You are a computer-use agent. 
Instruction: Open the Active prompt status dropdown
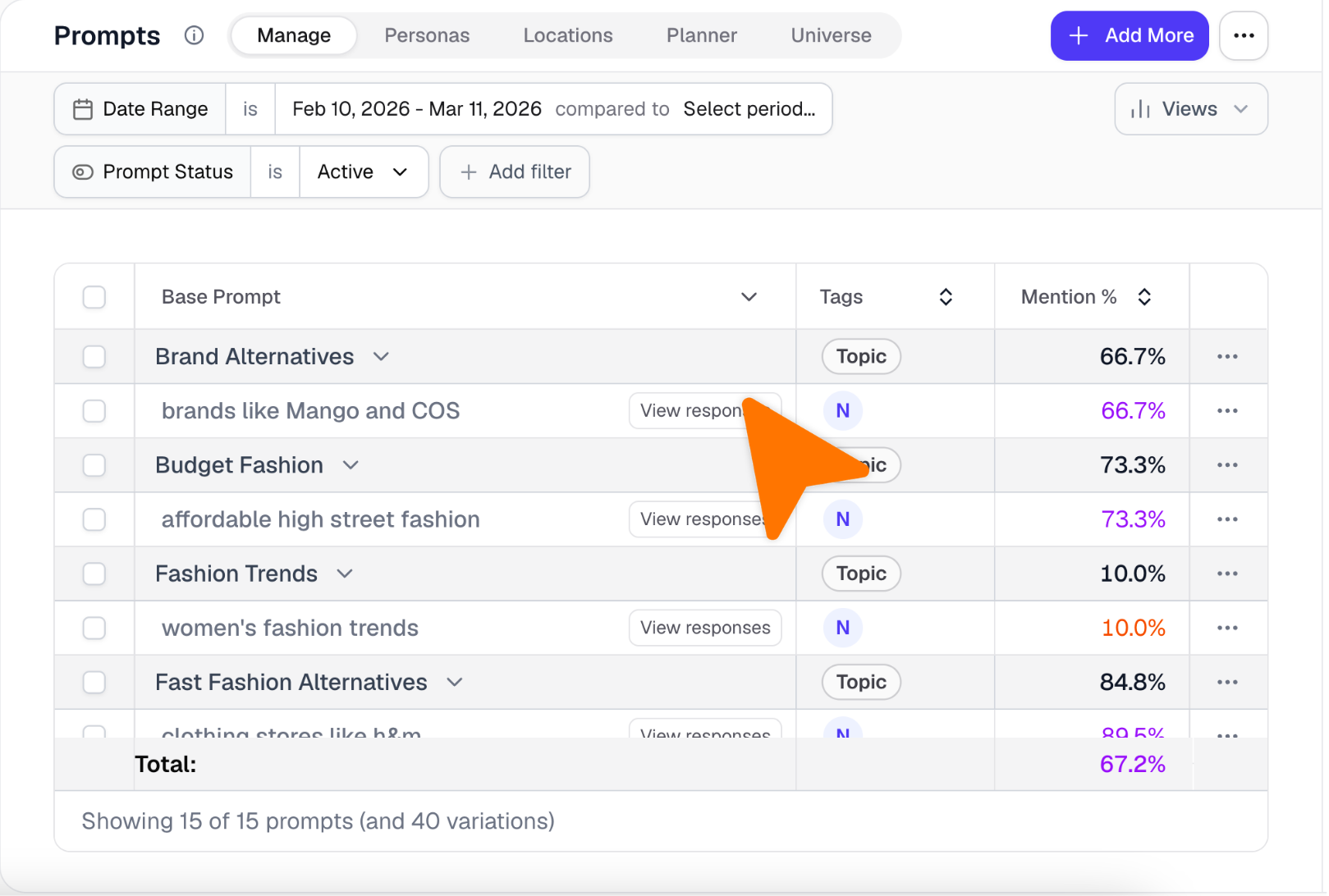point(363,171)
